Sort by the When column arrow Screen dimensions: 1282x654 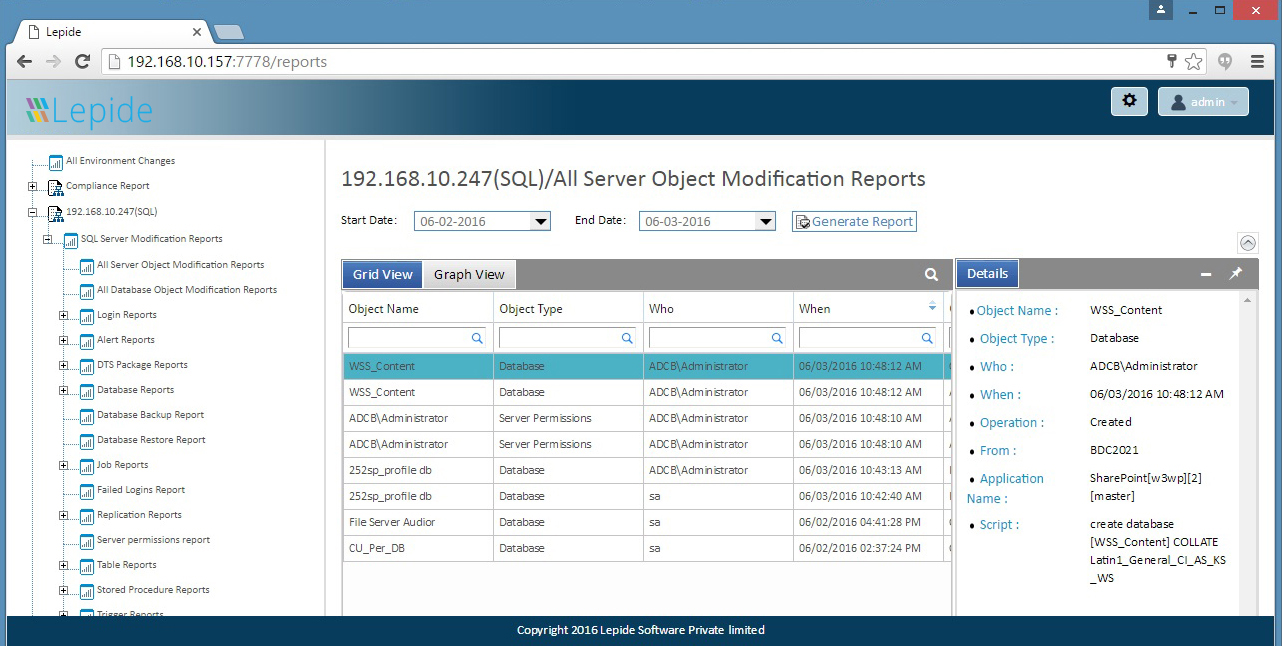click(x=933, y=306)
